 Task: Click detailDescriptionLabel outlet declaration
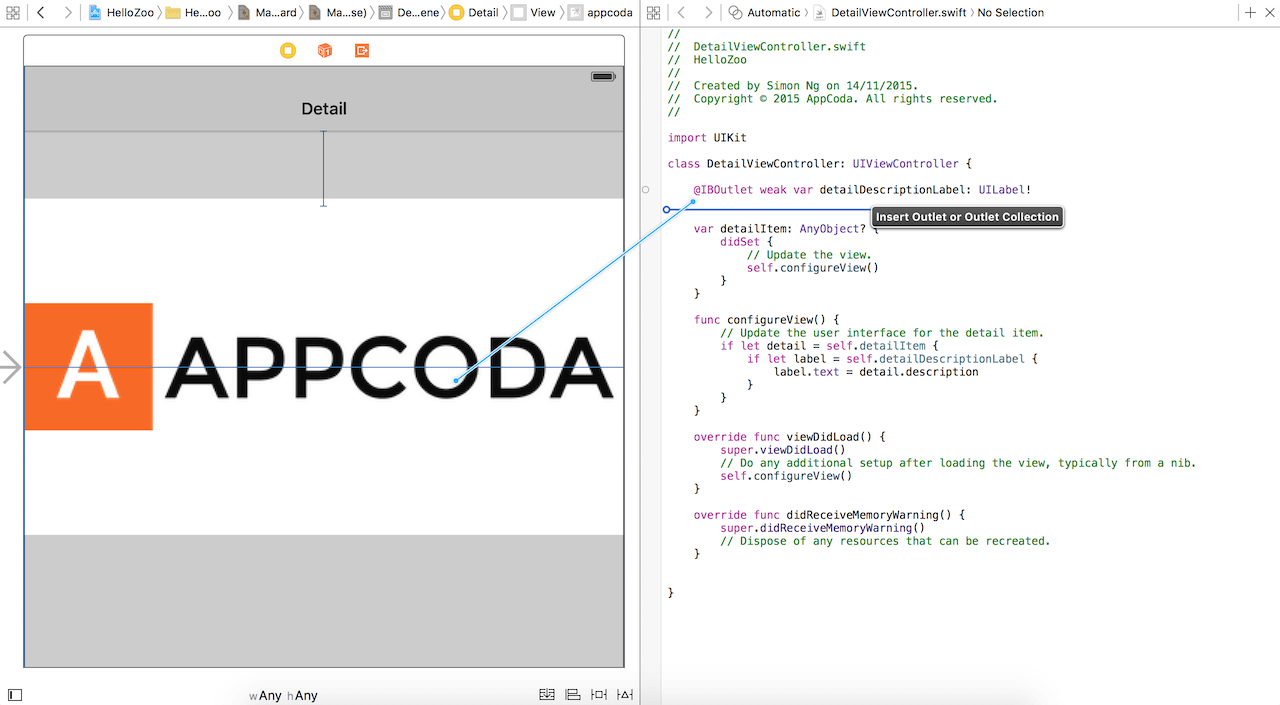(862, 189)
